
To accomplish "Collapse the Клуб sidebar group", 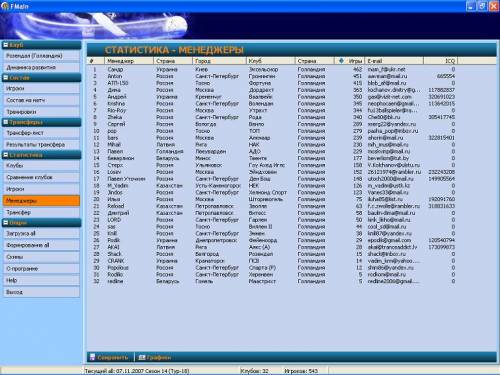I will tap(6, 45).
